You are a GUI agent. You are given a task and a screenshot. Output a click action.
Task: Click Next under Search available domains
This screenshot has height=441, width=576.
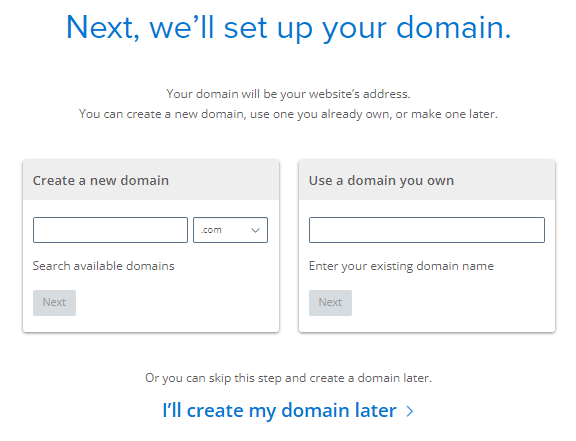click(x=54, y=303)
